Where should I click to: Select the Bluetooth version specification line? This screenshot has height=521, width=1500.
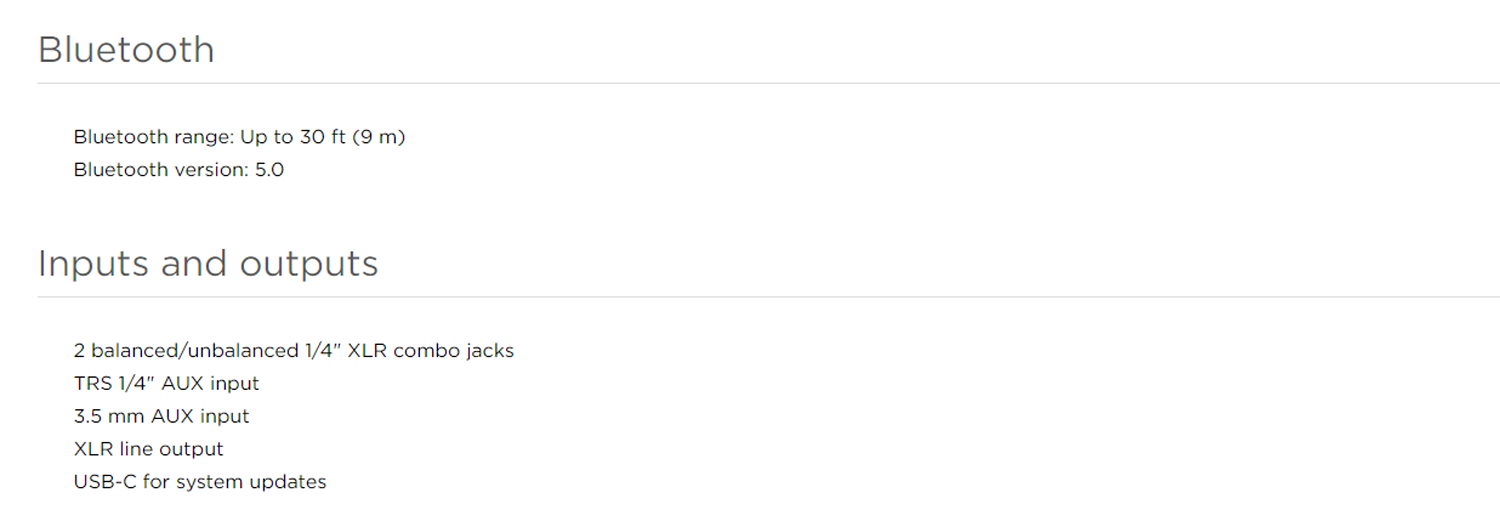click(178, 170)
